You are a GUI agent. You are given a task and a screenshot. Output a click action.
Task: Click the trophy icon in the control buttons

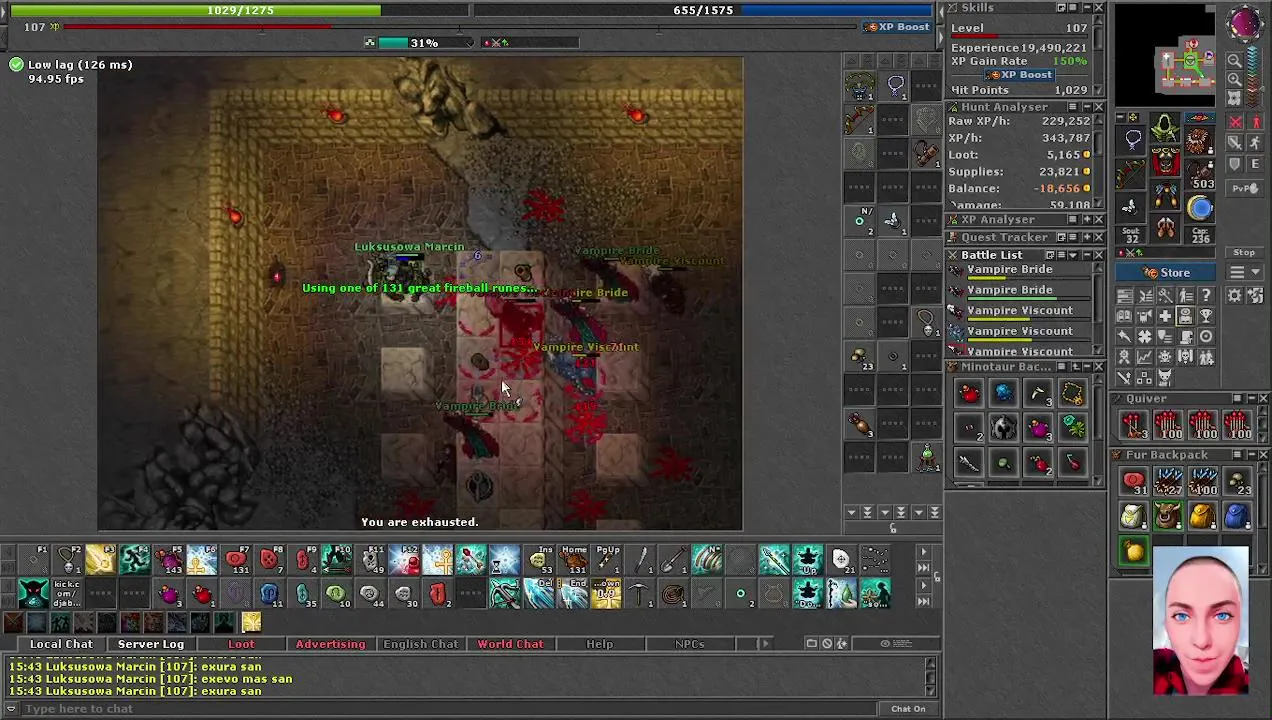click(1207, 316)
